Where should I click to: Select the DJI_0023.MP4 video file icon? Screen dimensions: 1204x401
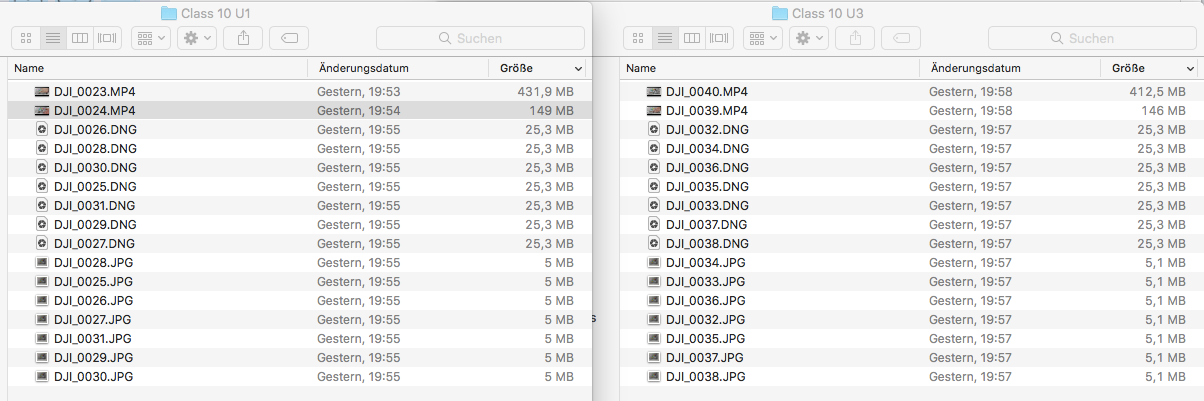(x=41, y=91)
